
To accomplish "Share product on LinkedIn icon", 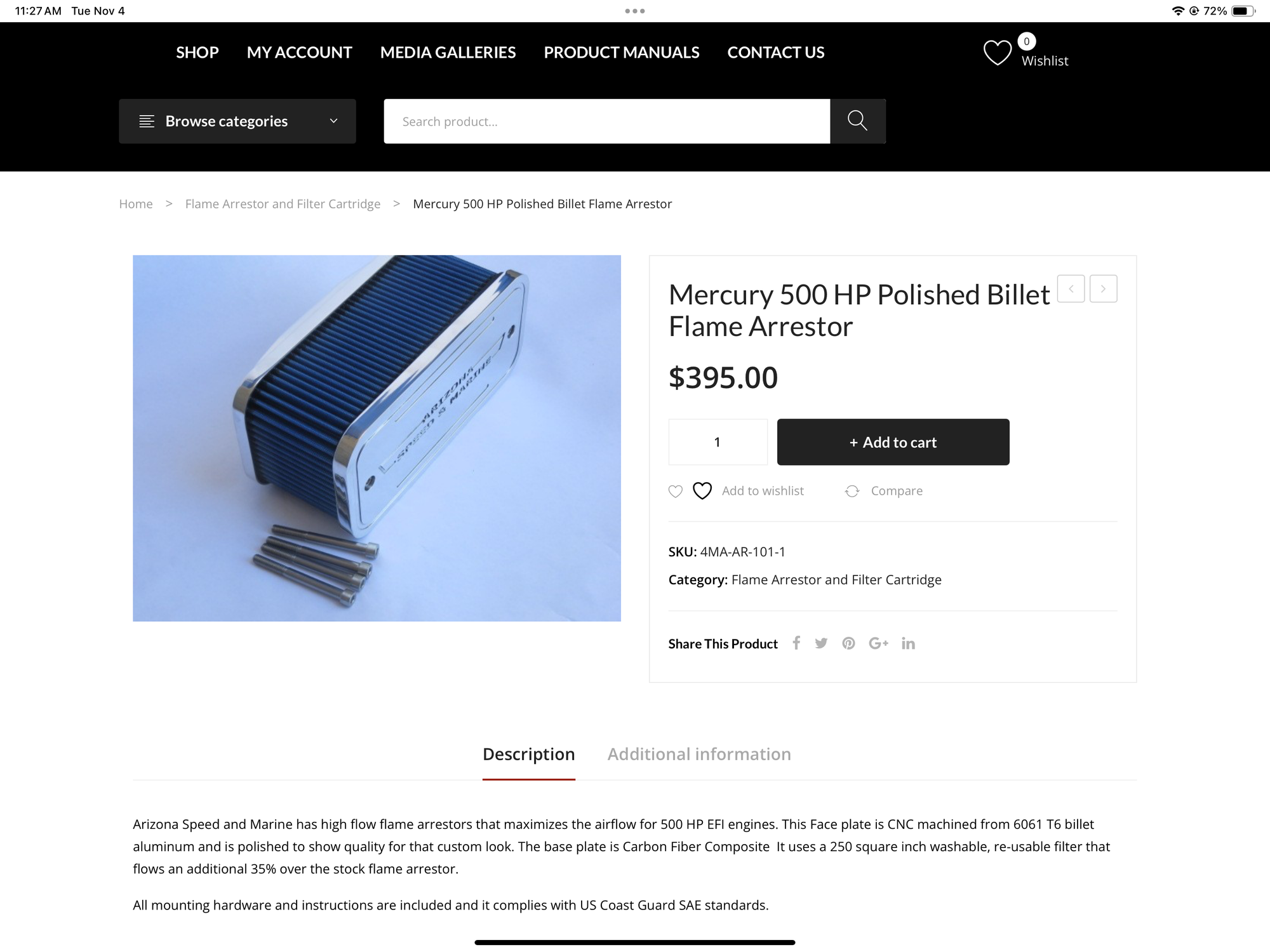I will tap(908, 643).
